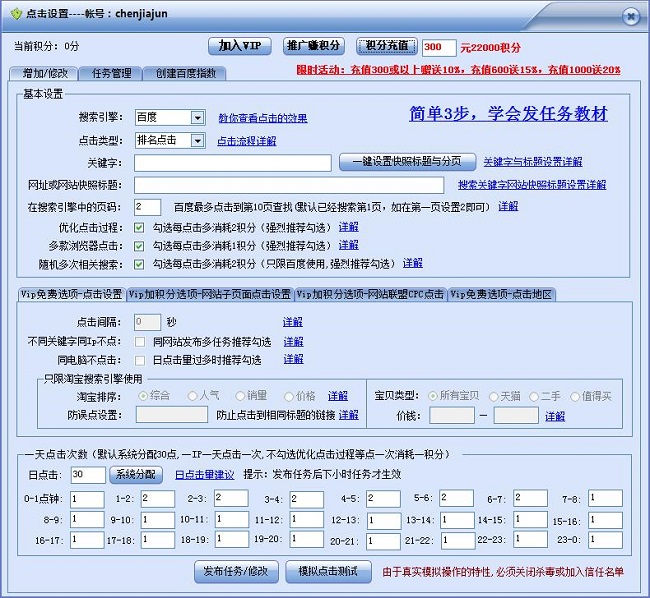Image resolution: width=650 pixels, height=598 pixels.
Task: Select the Vip免费选项-点击地区 tab
Action: [502, 294]
